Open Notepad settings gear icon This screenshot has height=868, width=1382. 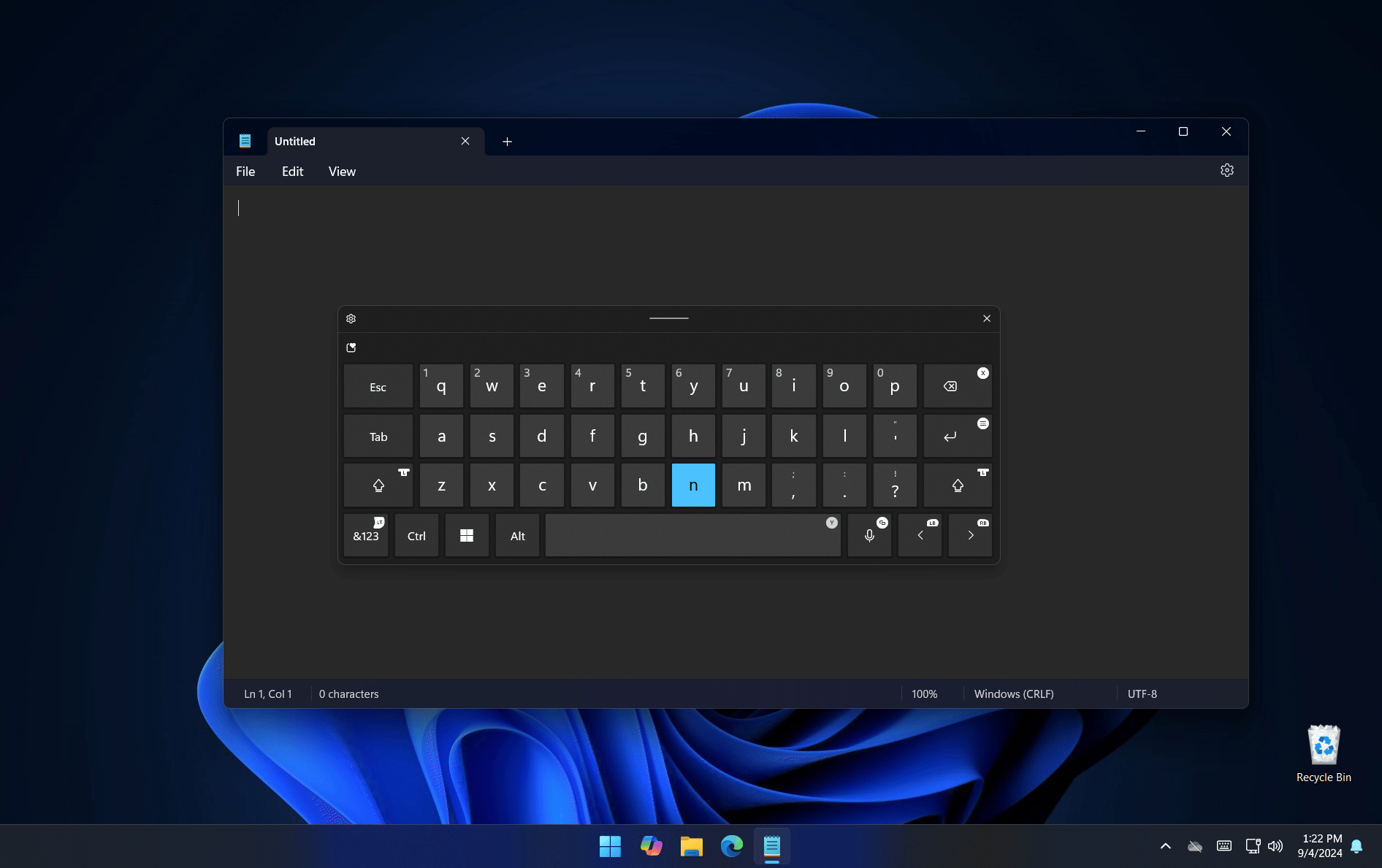[1226, 171]
